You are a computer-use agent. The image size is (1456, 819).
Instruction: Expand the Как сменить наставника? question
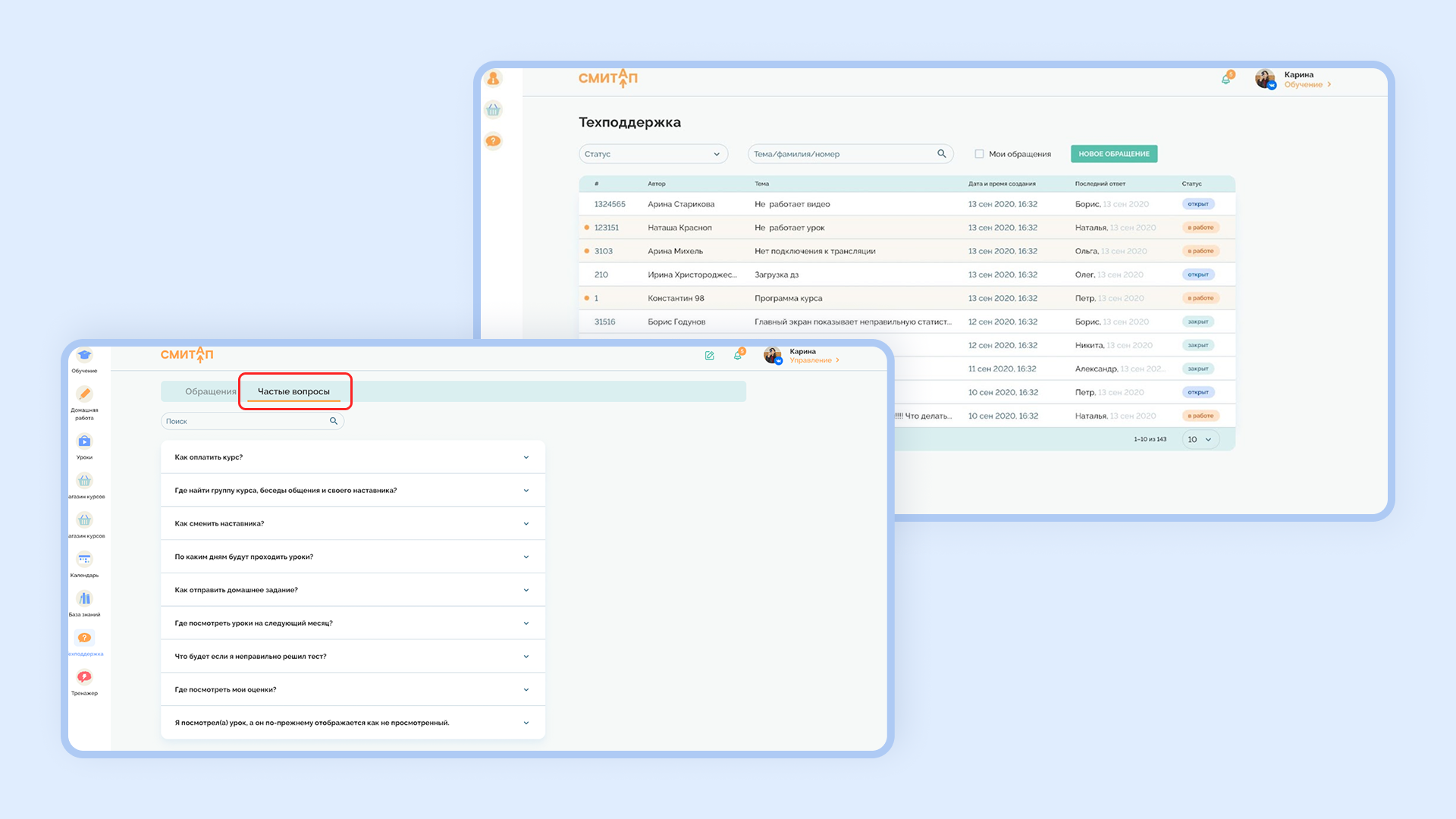coord(353,523)
